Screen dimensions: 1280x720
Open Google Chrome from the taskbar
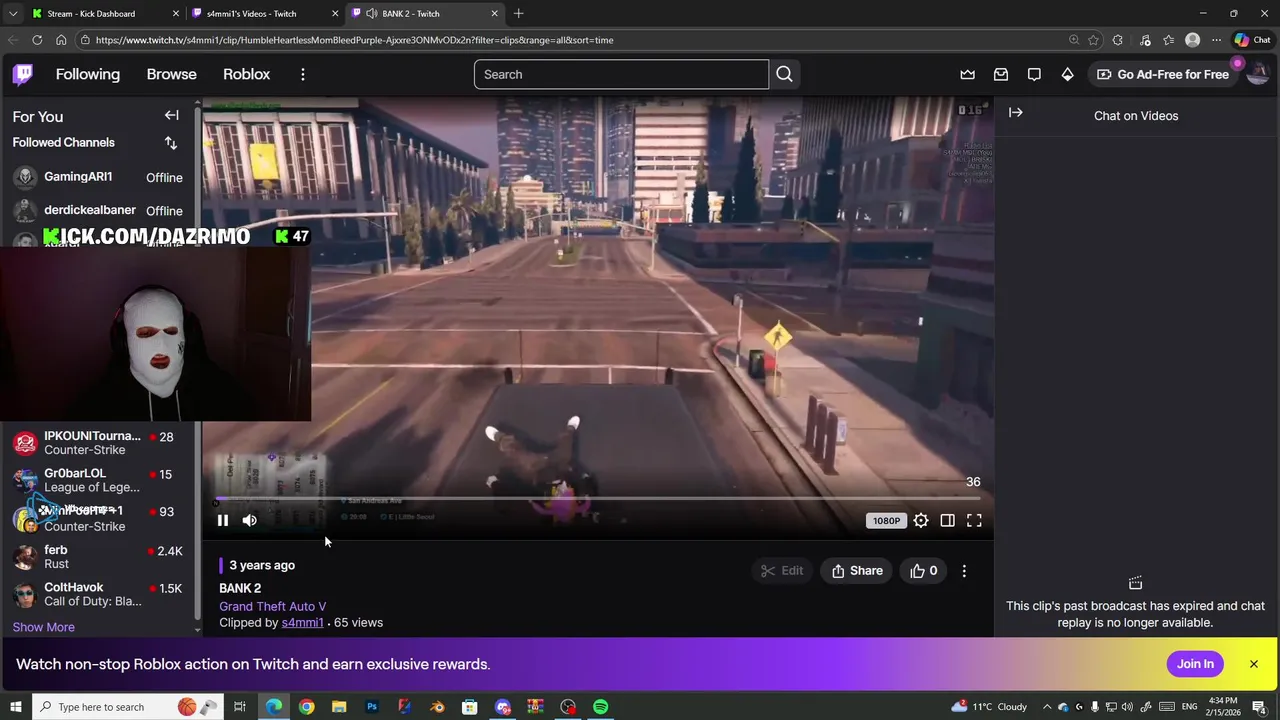pyautogui.click(x=306, y=707)
